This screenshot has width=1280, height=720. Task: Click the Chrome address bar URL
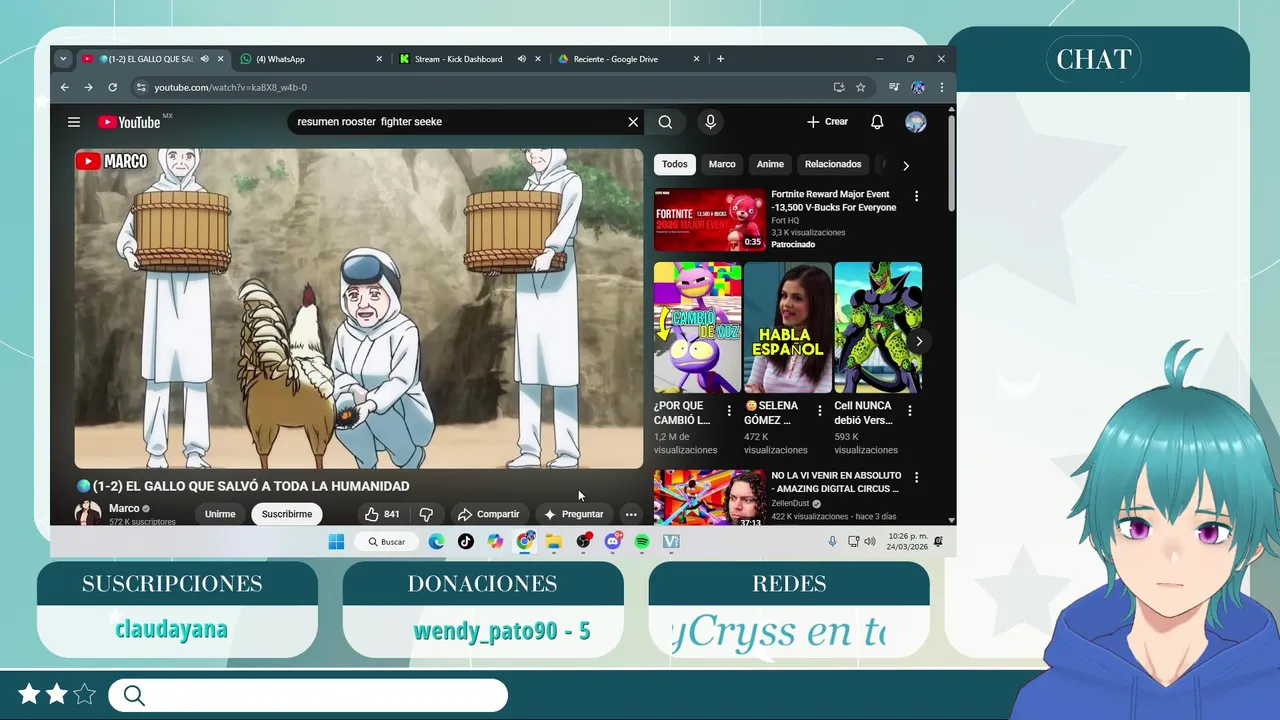[x=230, y=87]
